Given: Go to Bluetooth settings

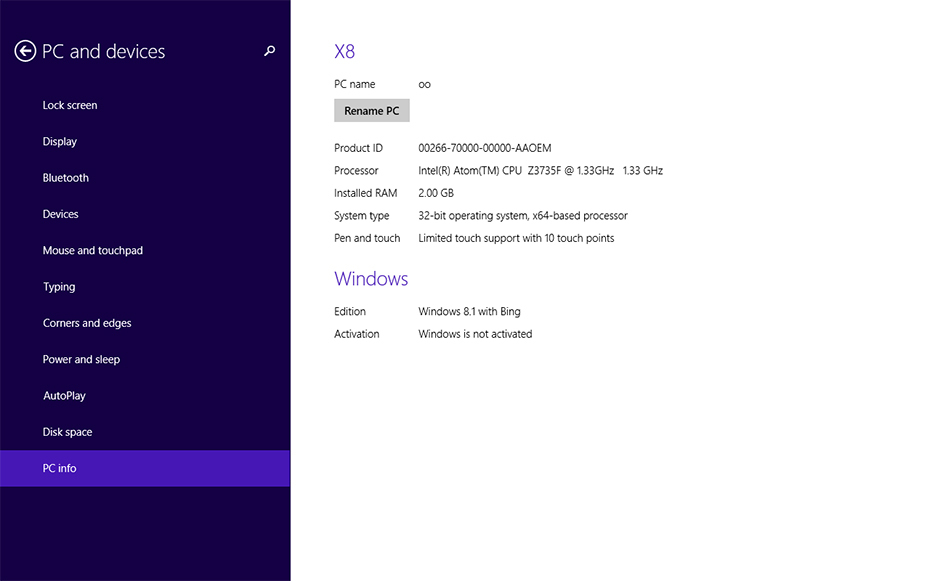Looking at the screenshot, I should pos(66,178).
